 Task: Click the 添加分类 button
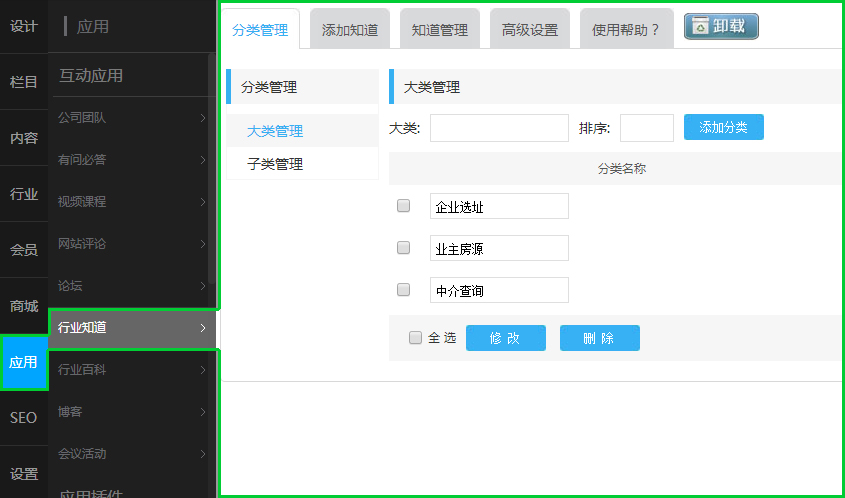point(723,128)
